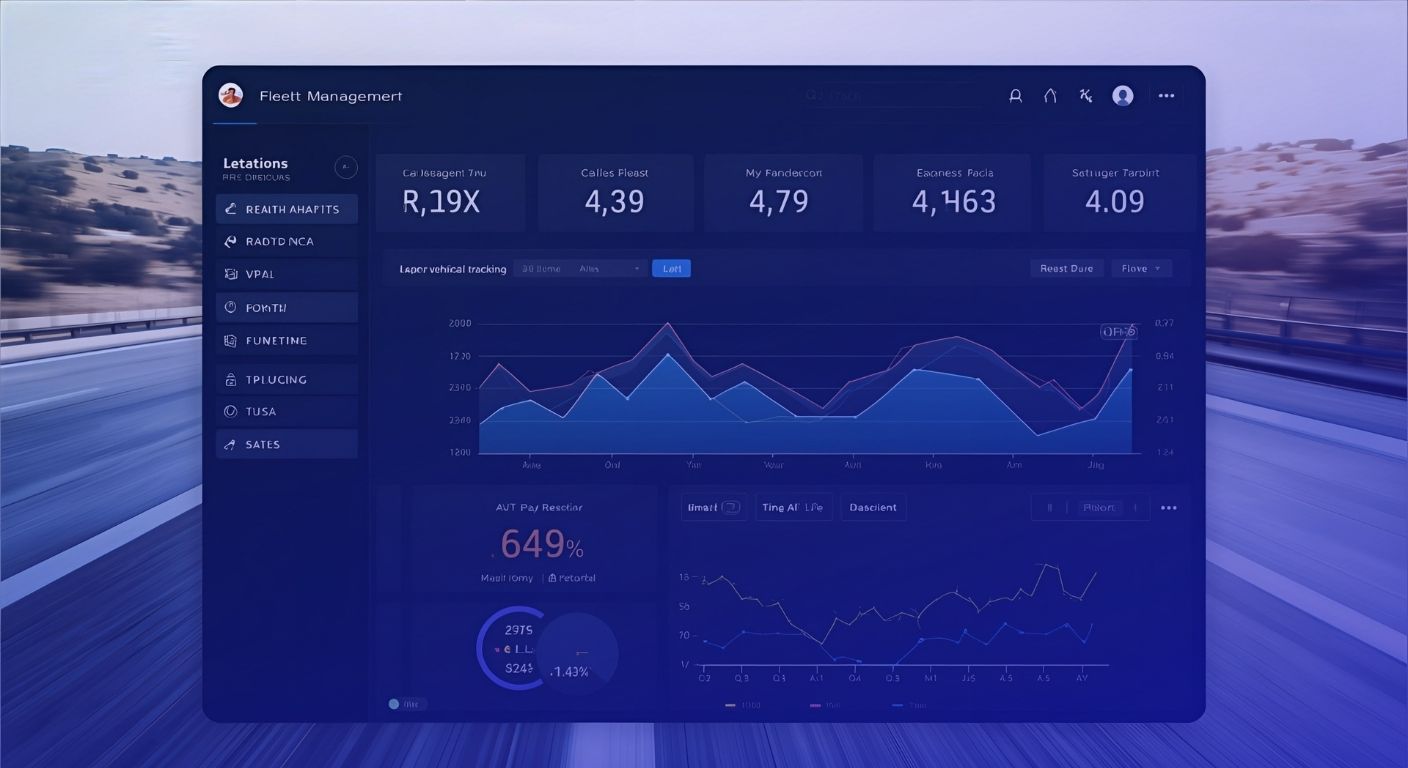Click the 4,463 Eaoness Pacla value
The width and height of the screenshot is (1408, 768).
click(x=954, y=201)
